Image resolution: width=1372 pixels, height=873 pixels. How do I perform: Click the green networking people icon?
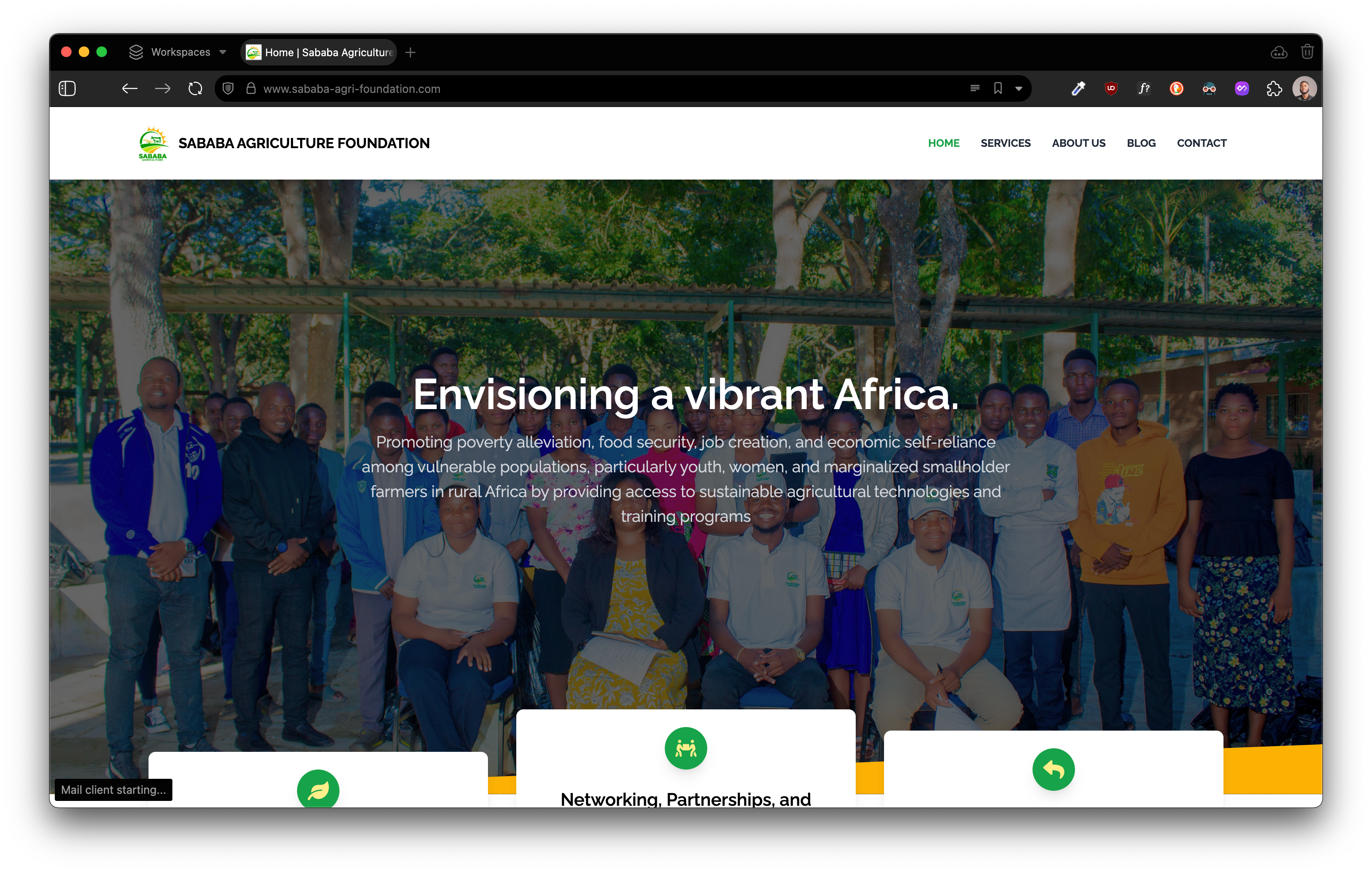(x=686, y=748)
